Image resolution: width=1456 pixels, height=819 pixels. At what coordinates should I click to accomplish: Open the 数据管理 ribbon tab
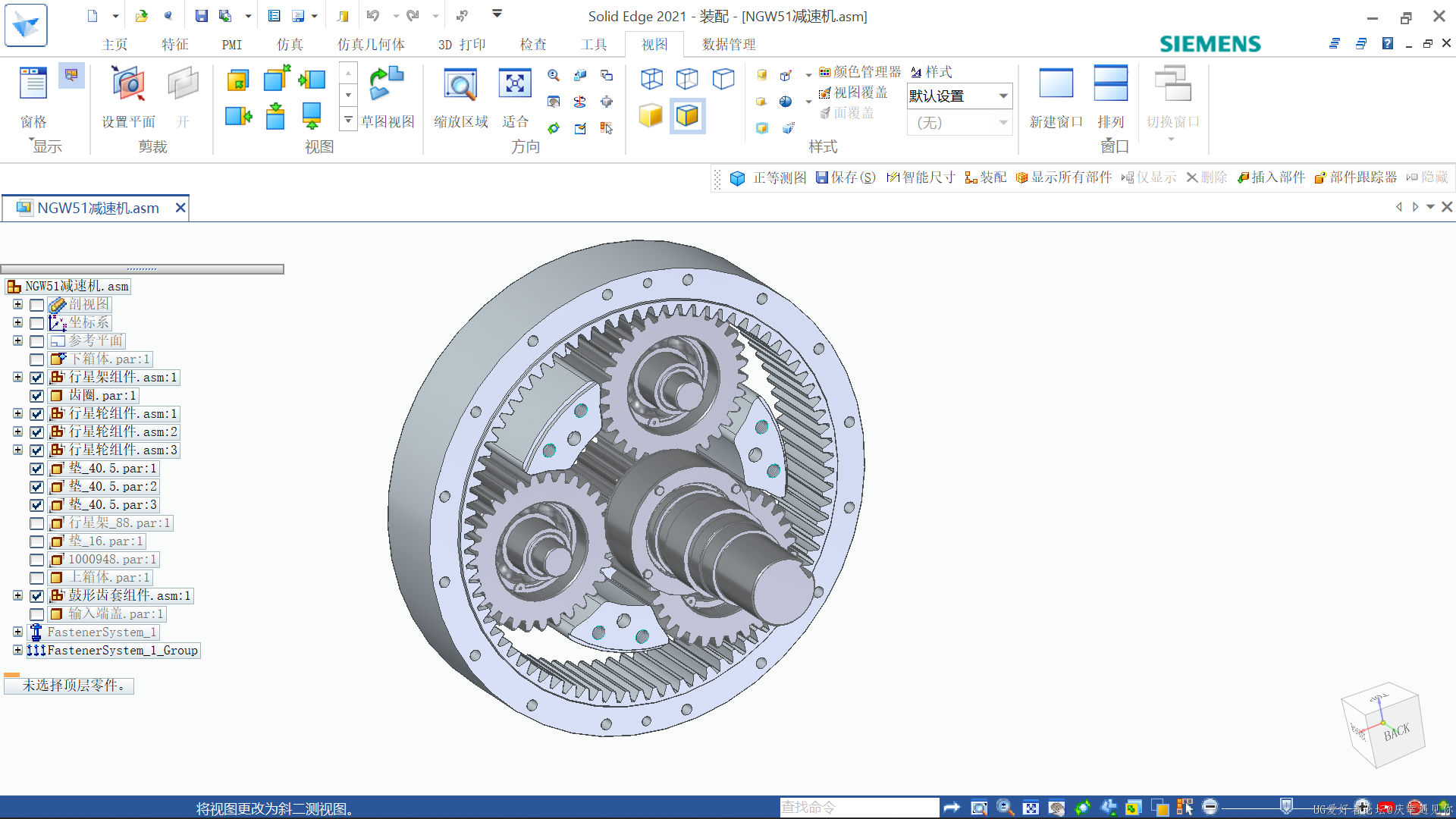pyautogui.click(x=729, y=44)
